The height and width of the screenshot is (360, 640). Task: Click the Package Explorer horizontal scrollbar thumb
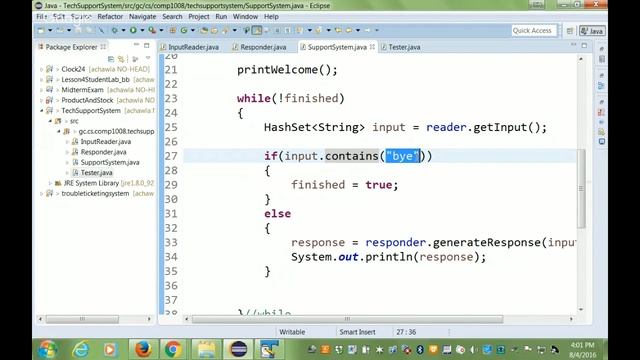[x=82, y=319]
